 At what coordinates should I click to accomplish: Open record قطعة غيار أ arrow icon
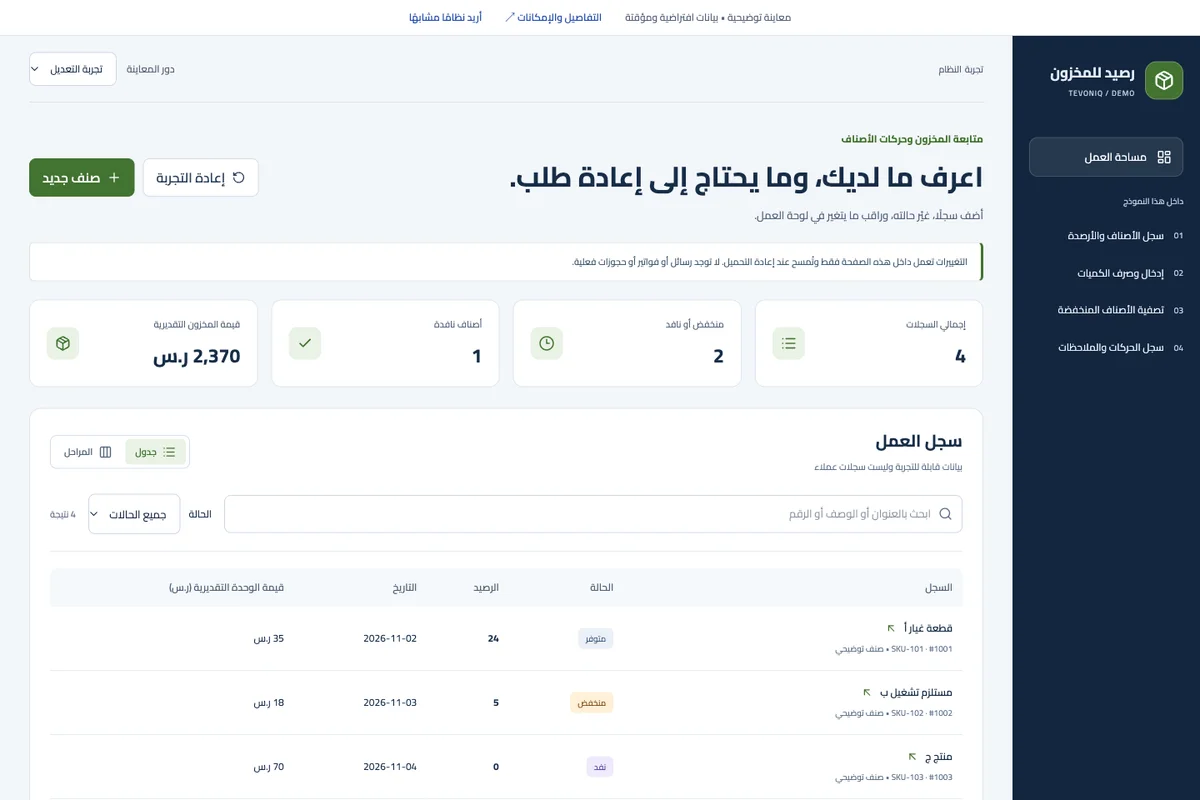tap(891, 628)
